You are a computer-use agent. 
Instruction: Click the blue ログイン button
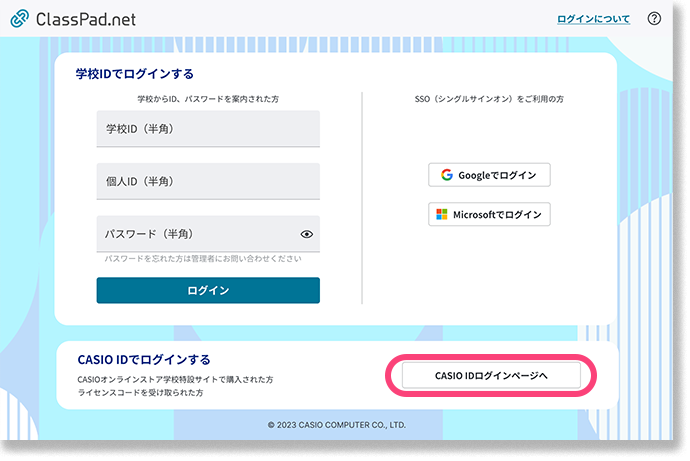coord(208,290)
